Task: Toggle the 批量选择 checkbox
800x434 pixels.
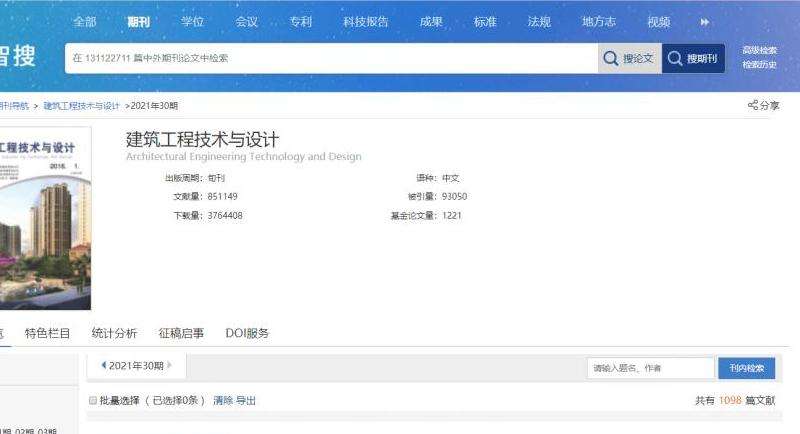Action: [93, 400]
